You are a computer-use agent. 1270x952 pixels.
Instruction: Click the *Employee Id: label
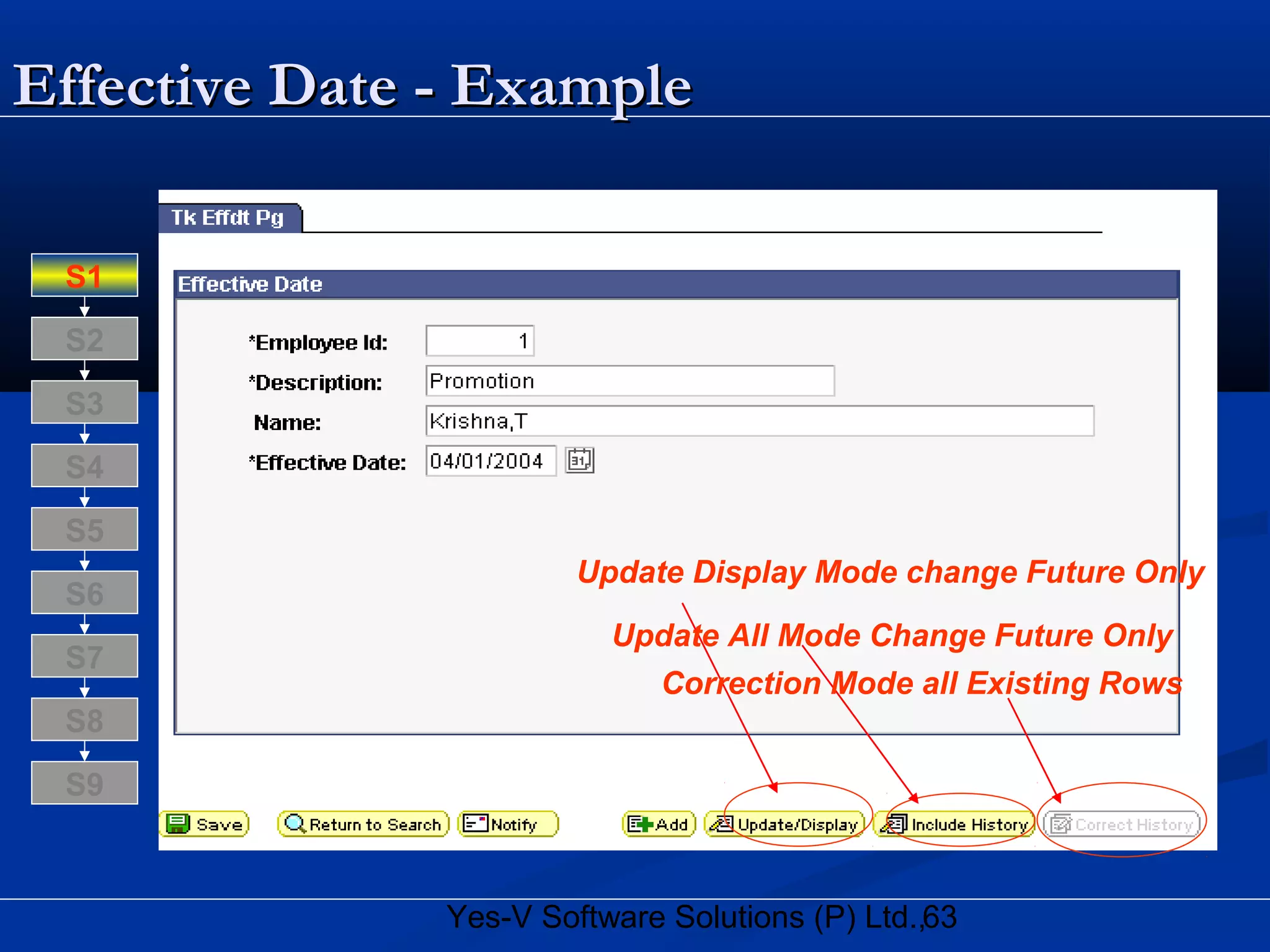pos(318,343)
